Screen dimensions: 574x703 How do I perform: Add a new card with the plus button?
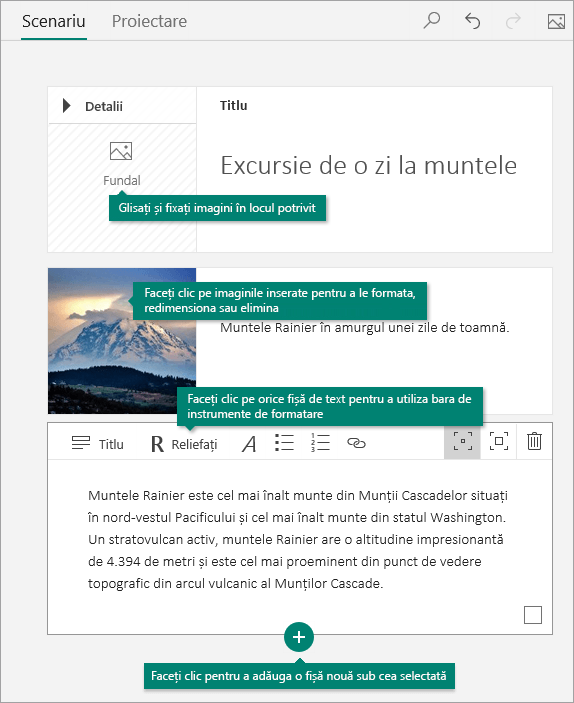(299, 637)
